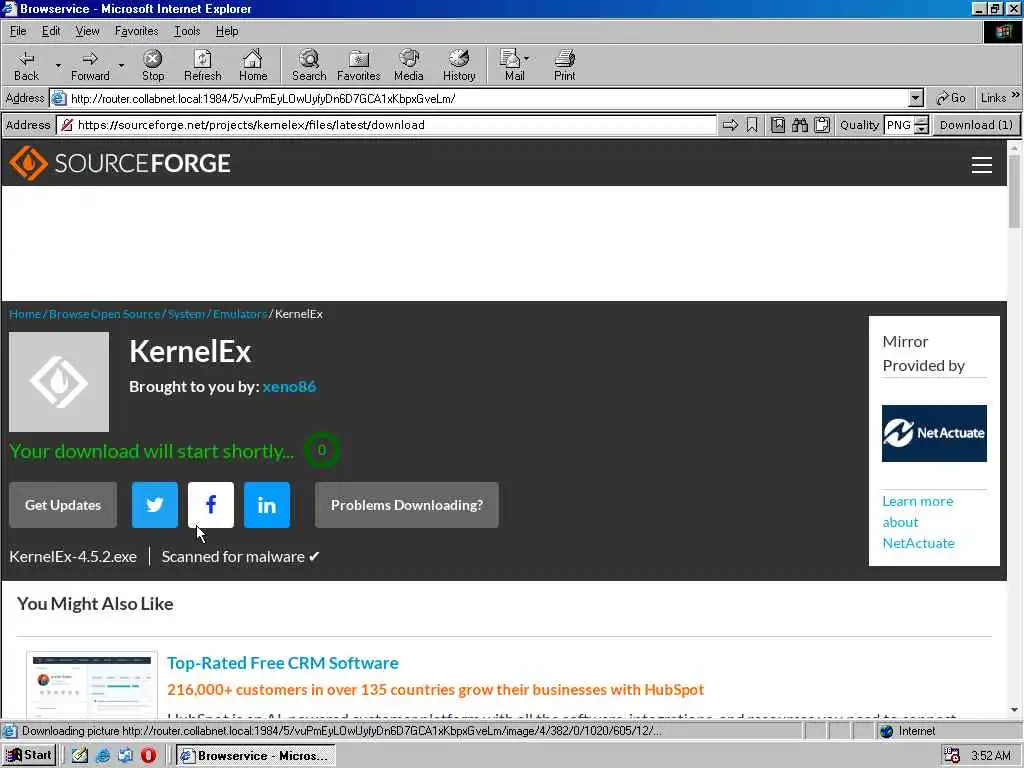Screen dimensions: 1024x768
Task: Click the binoculars find icon
Action: pos(800,125)
